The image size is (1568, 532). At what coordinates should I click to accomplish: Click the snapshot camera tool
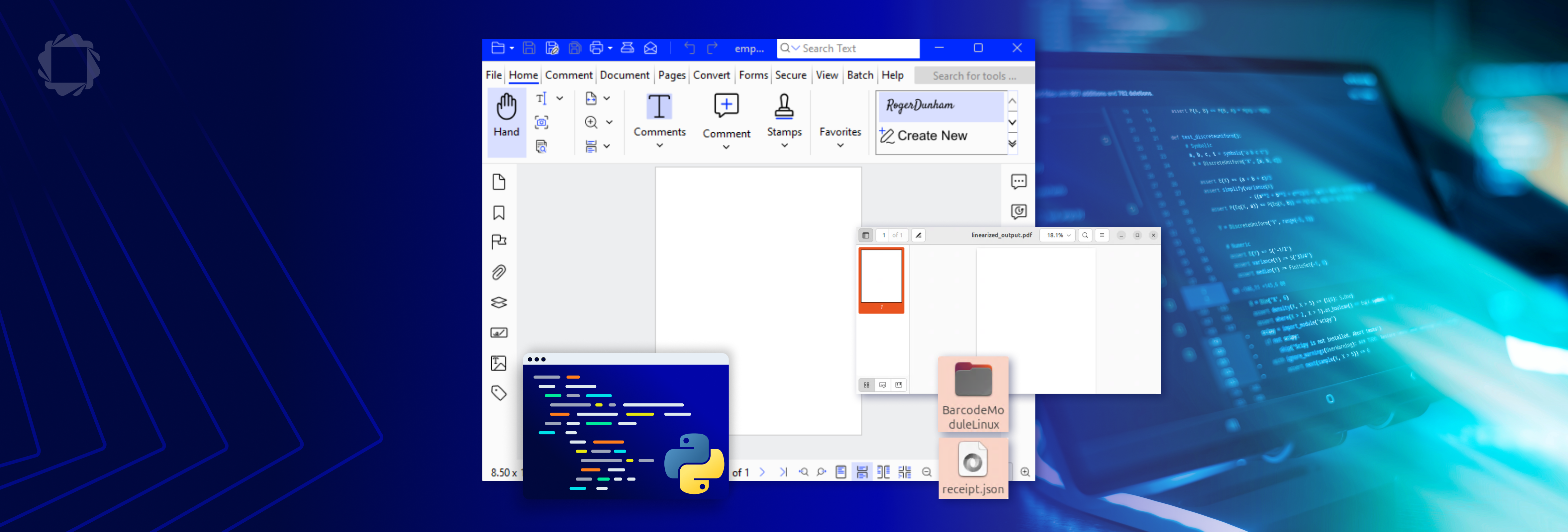[541, 122]
